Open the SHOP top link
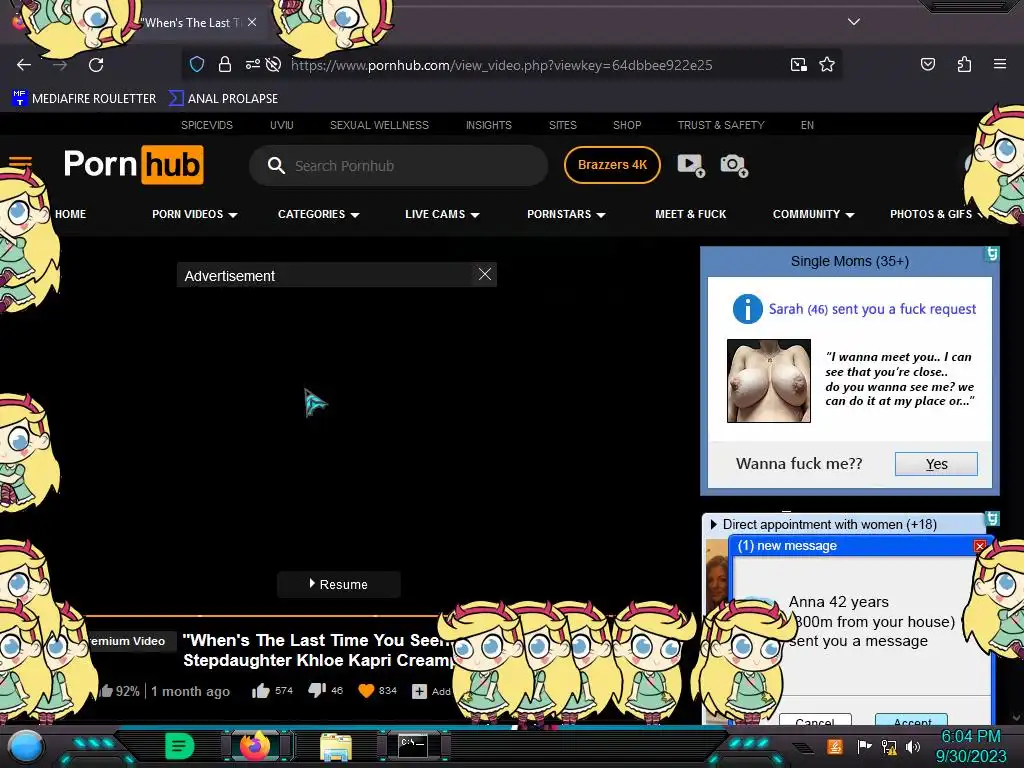 [627, 125]
